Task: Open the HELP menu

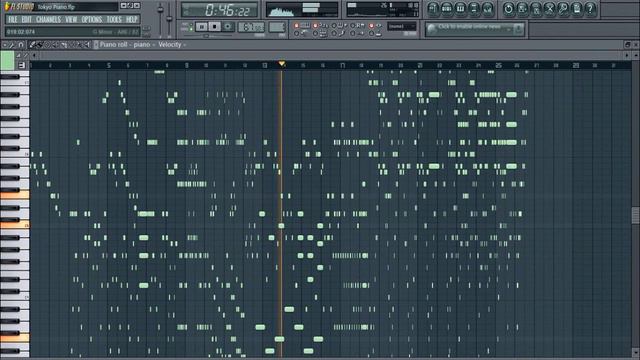Action: pos(131,20)
